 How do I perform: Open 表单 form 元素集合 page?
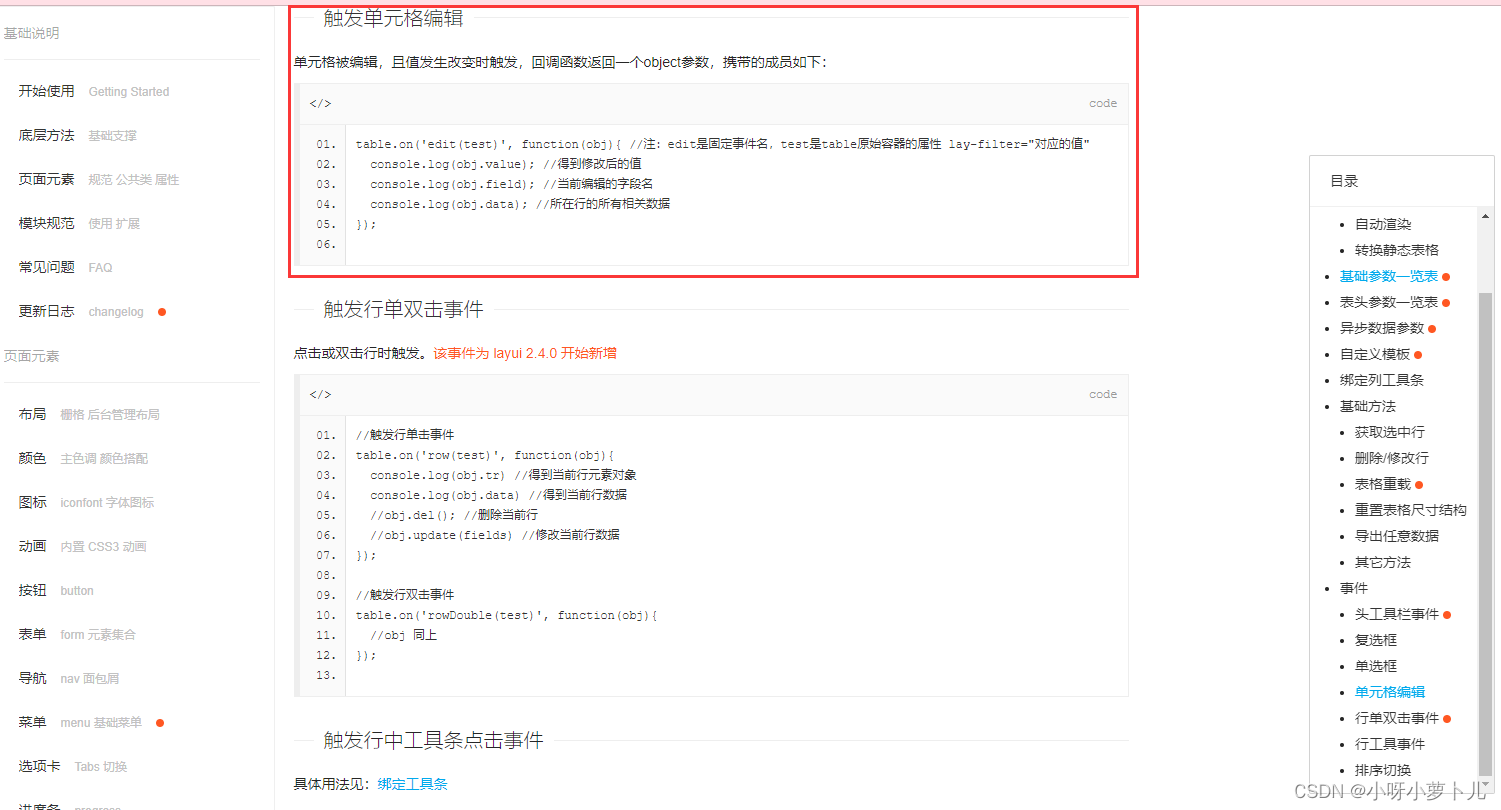77,634
